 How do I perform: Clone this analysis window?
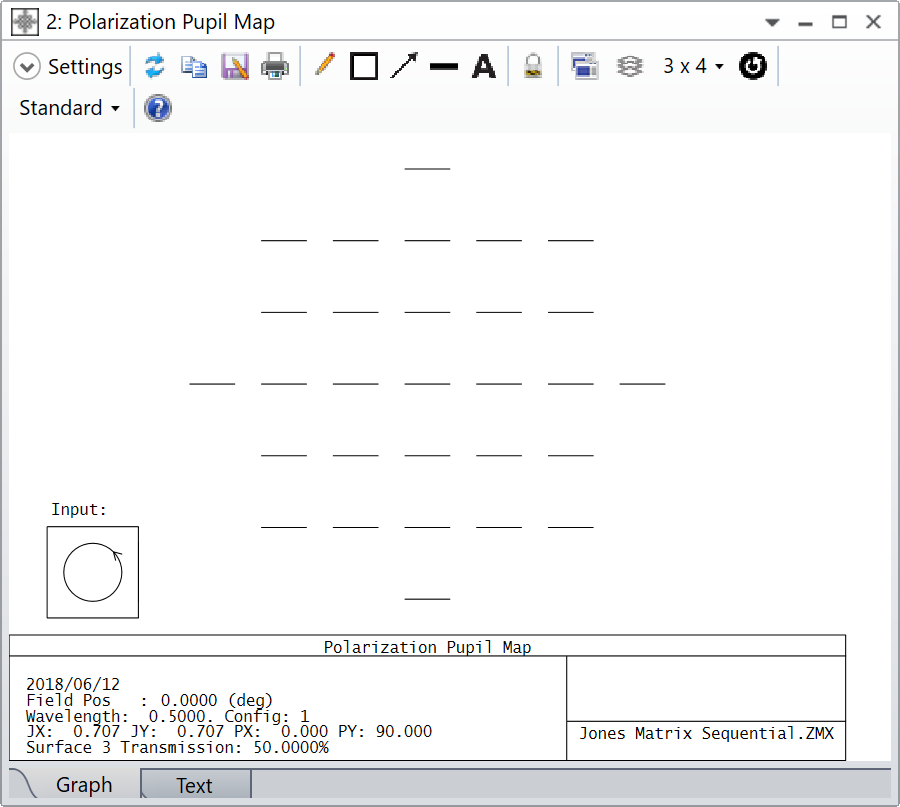(585, 66)
